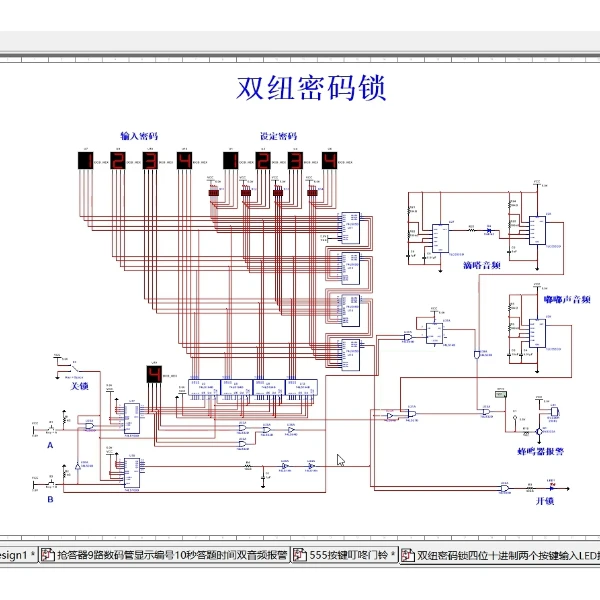The width and height of the screenshot is (600, 600).
Task: Select the diode between the 滴嗒 timers
Action: (489, 230)
